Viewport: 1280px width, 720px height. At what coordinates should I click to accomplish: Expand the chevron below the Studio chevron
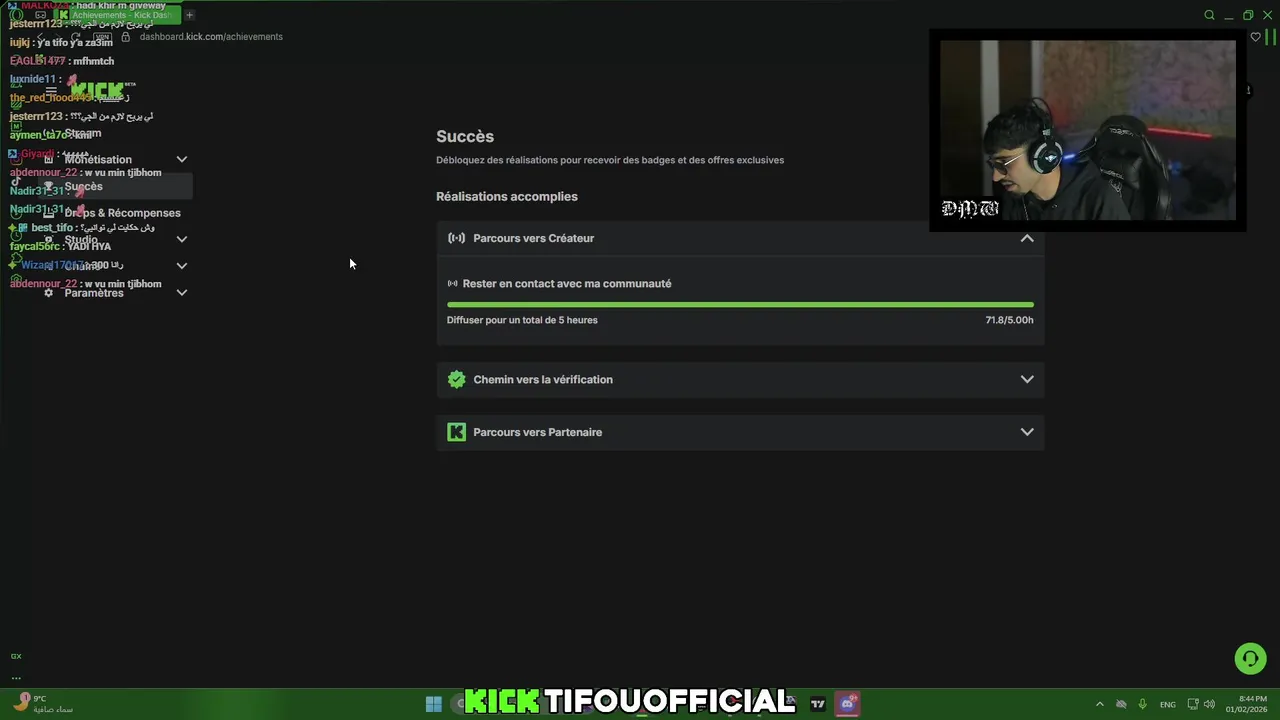tap(182, 266)
